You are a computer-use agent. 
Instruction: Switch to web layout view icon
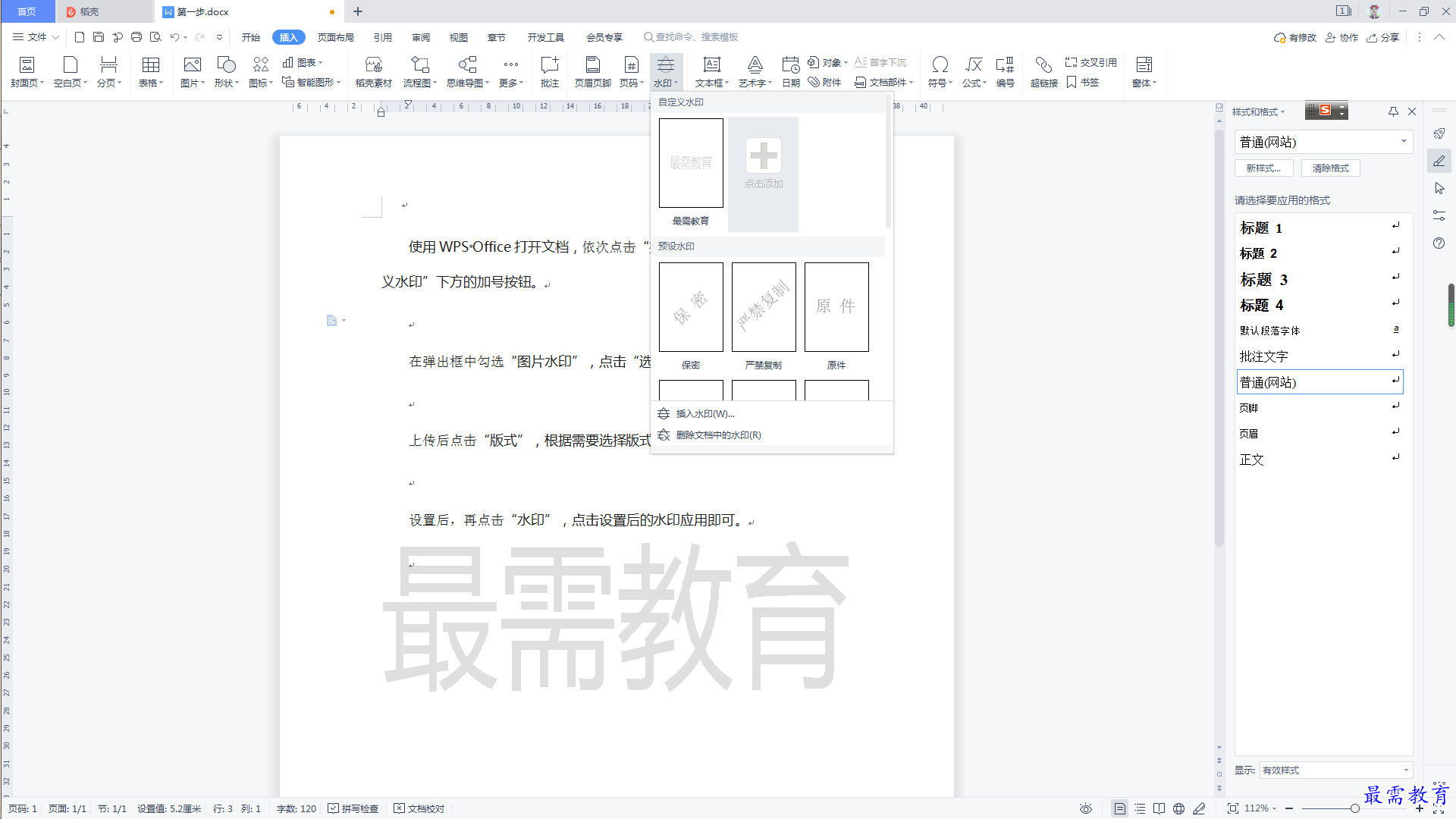pyautogui.click(x=1178, y=808)
